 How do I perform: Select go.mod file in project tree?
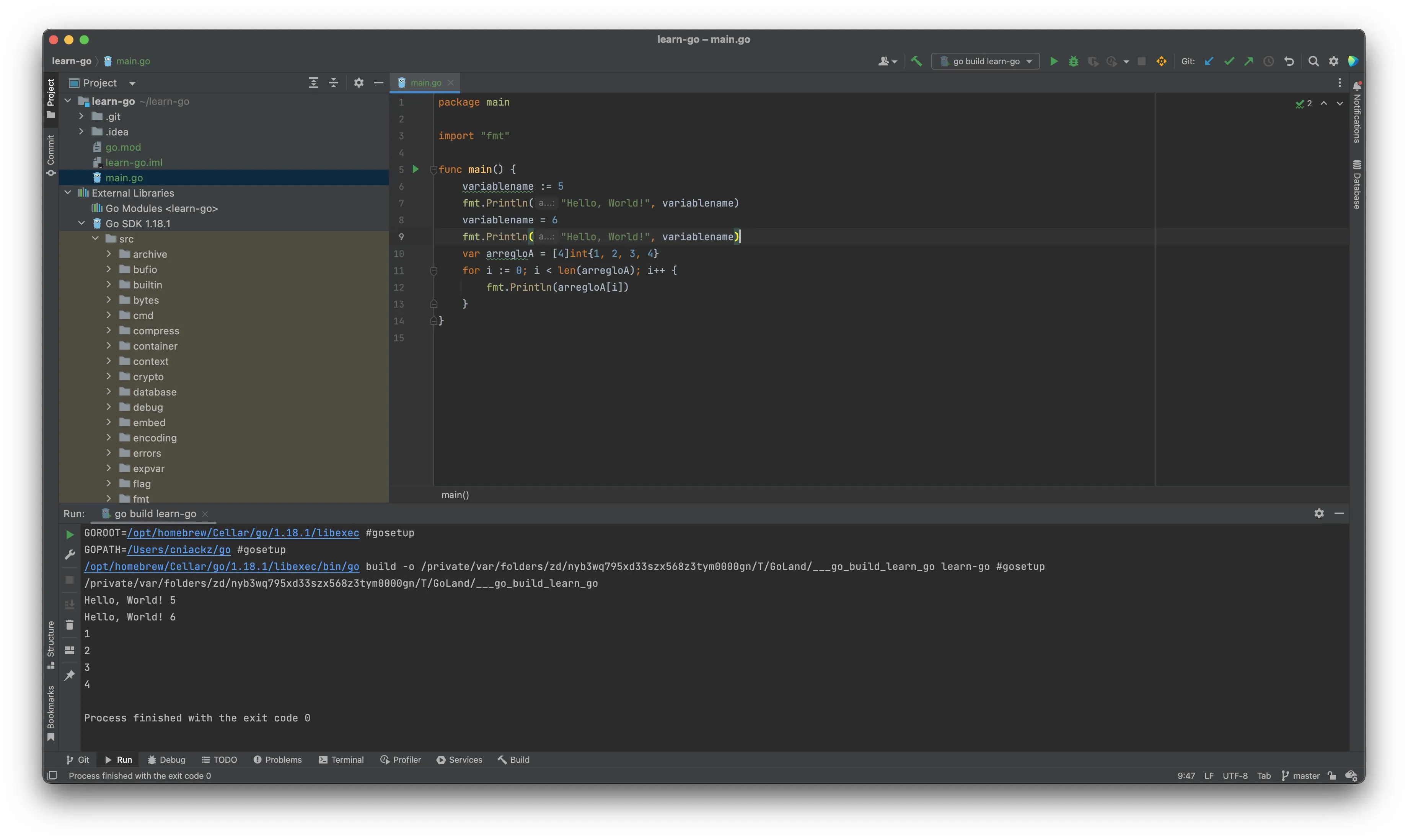coord(123,147)
